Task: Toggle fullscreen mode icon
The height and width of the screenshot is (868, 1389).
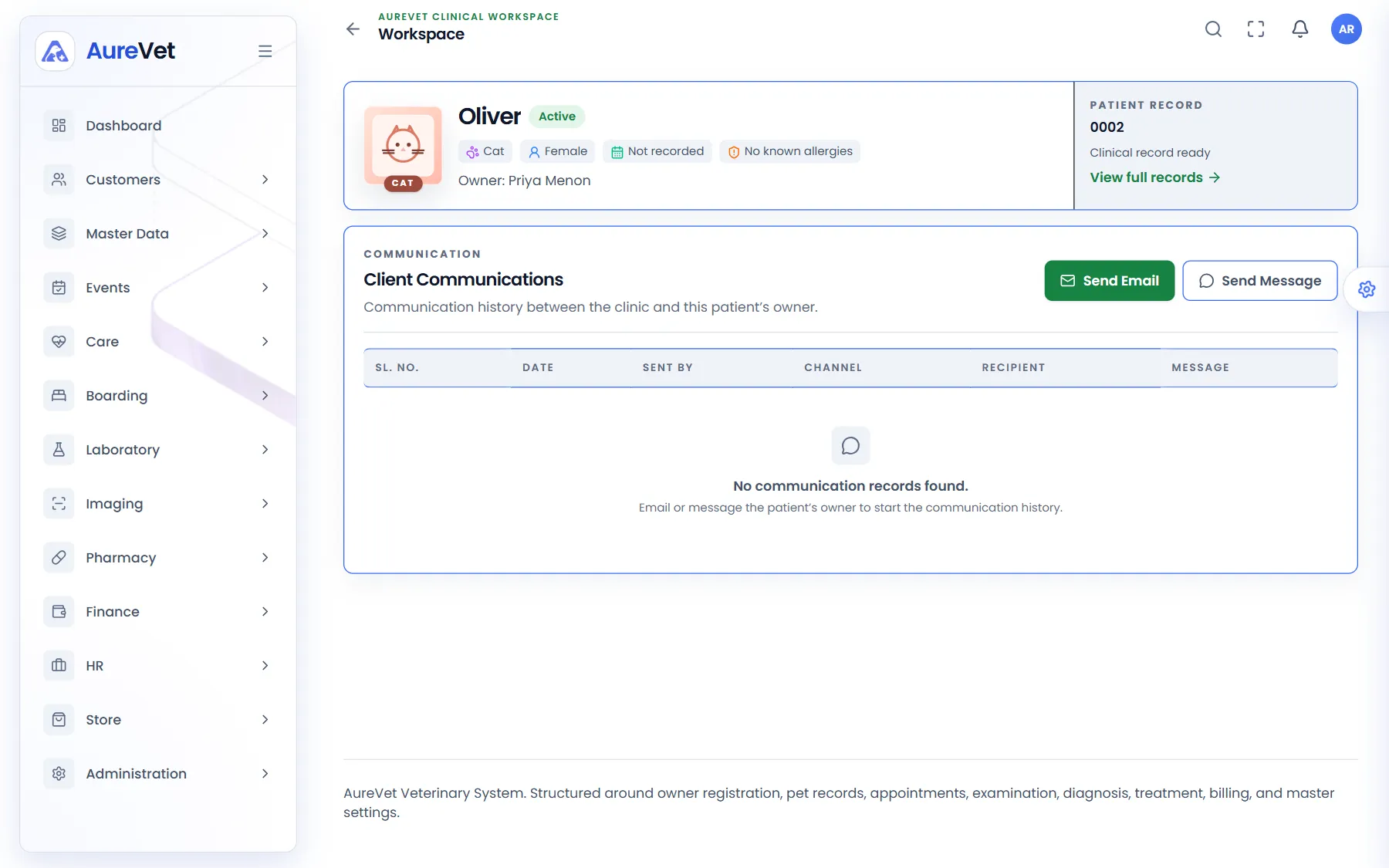Action: coord(1256,29)
